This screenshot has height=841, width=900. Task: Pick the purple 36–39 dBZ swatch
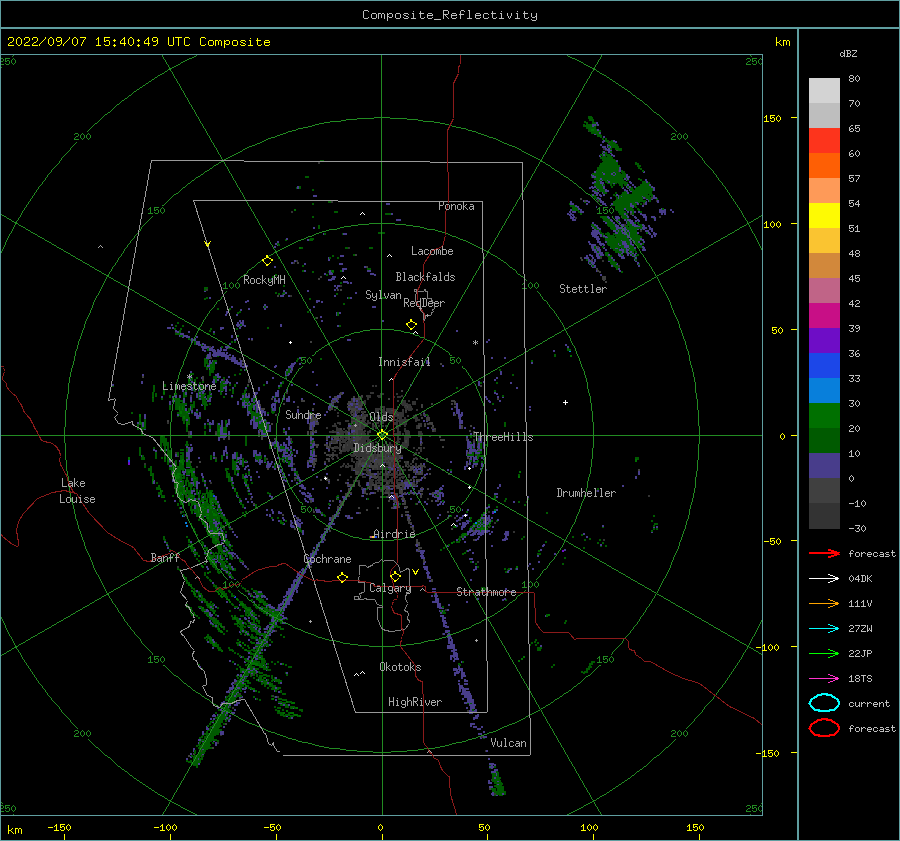pyautogui.click(x=824, y=340)
